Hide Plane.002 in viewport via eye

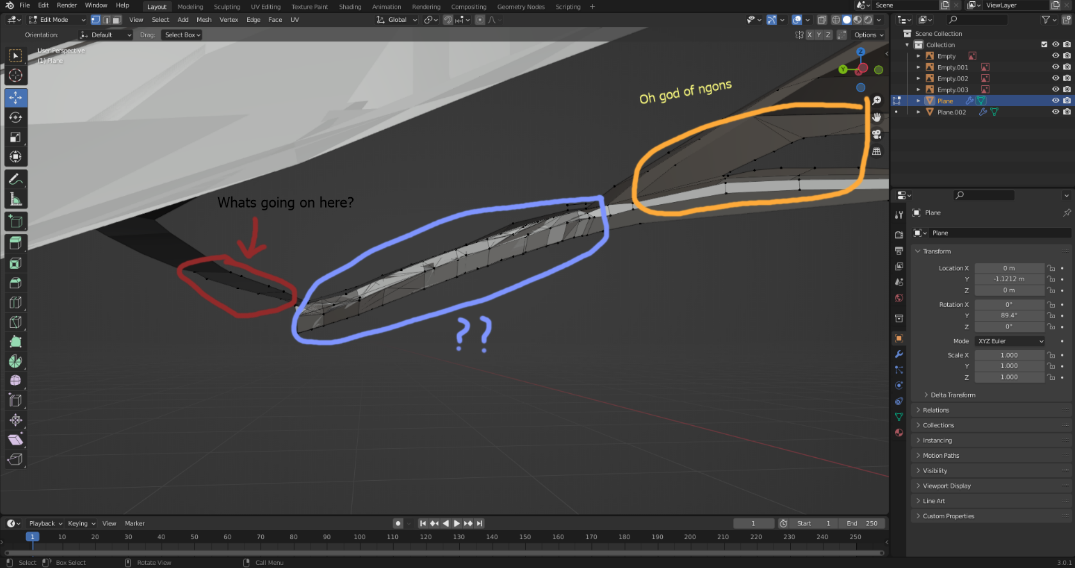point(1055,112)
